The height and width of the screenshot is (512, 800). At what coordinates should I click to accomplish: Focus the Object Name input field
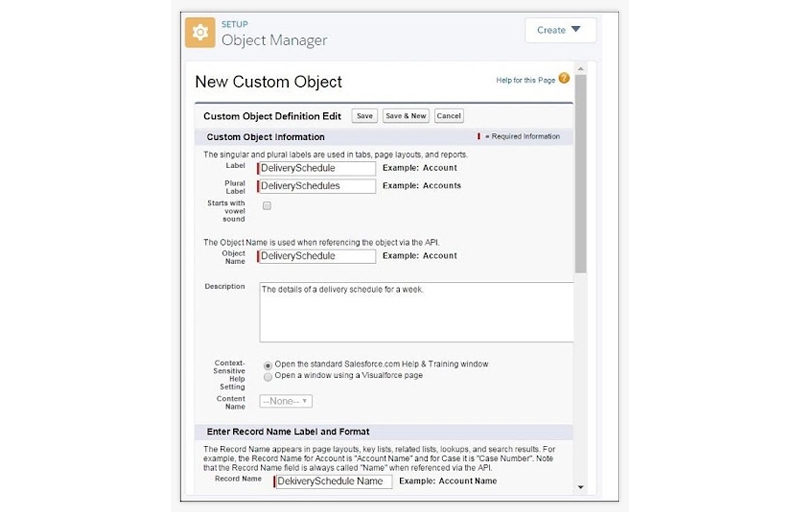pos(317,256)
